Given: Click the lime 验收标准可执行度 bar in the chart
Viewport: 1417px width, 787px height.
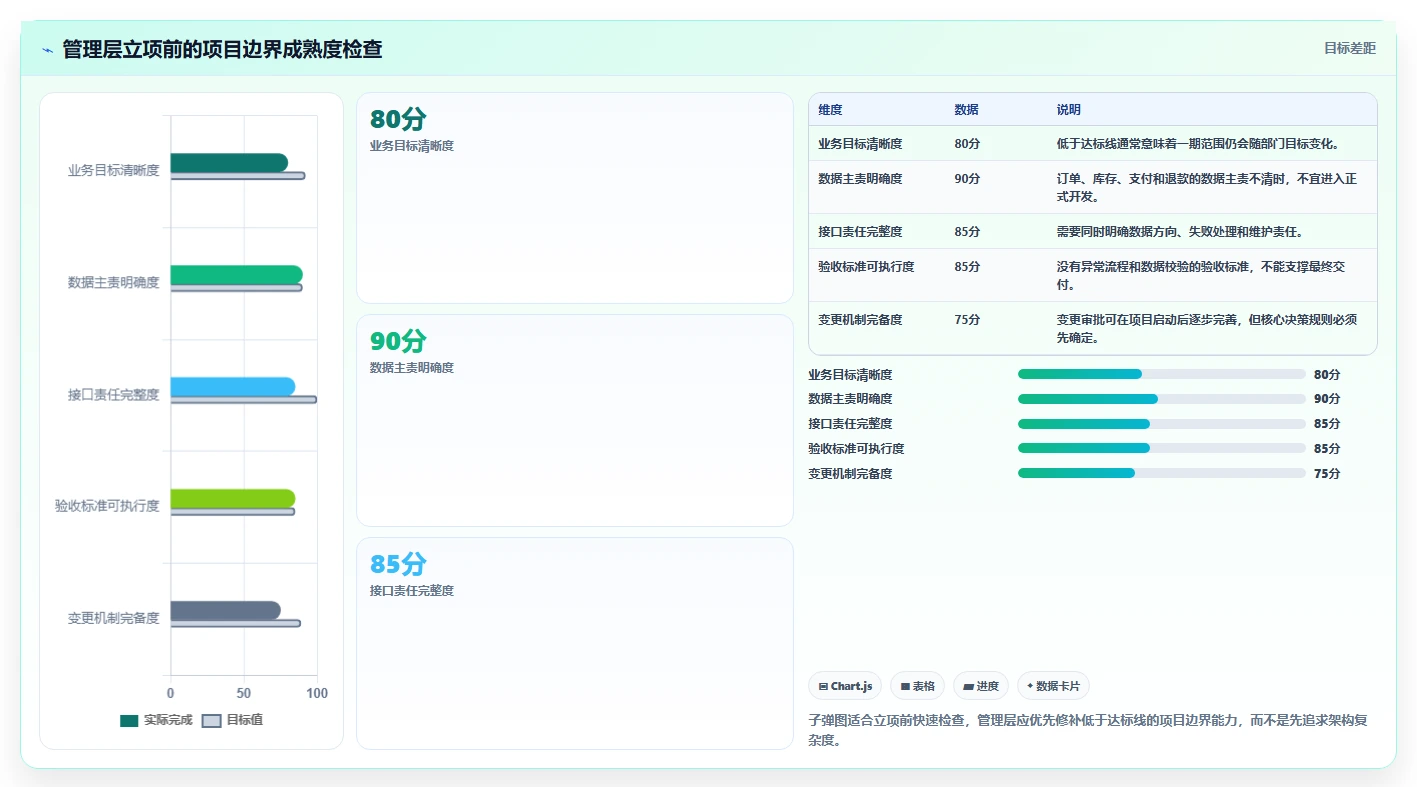Looking at the screenshot, I should coord(233,499).
